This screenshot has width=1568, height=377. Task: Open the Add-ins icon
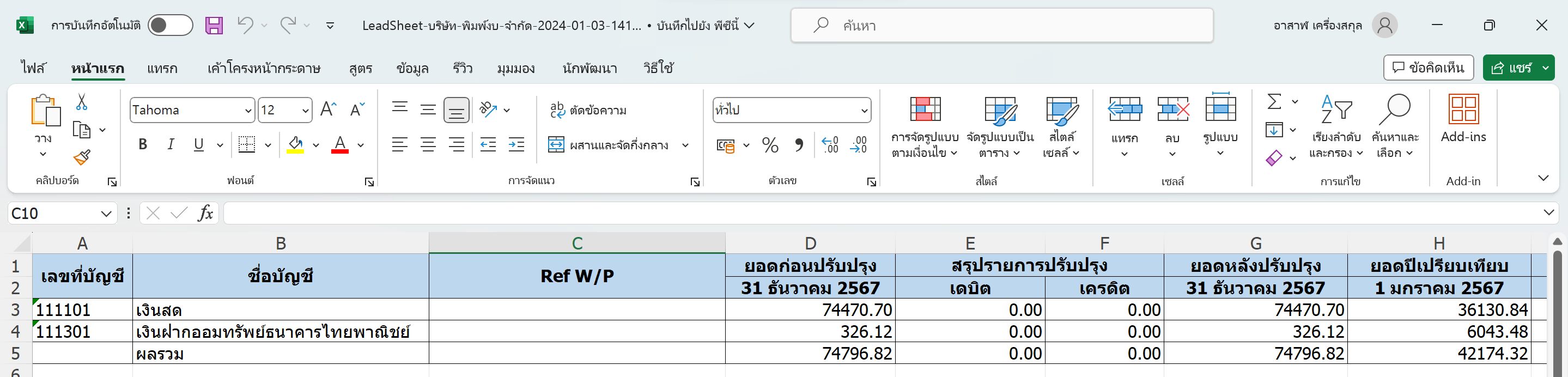click(1463, 119)
